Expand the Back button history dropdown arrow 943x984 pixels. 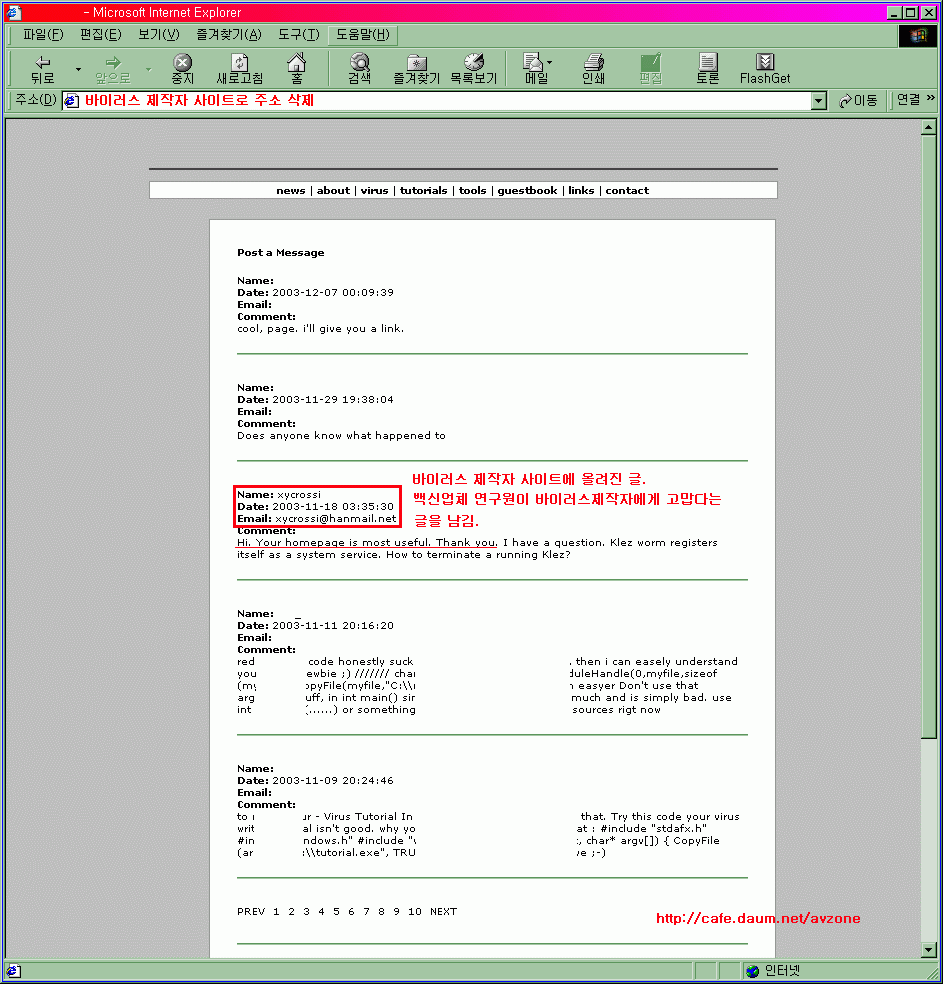(x=78, y=69)
